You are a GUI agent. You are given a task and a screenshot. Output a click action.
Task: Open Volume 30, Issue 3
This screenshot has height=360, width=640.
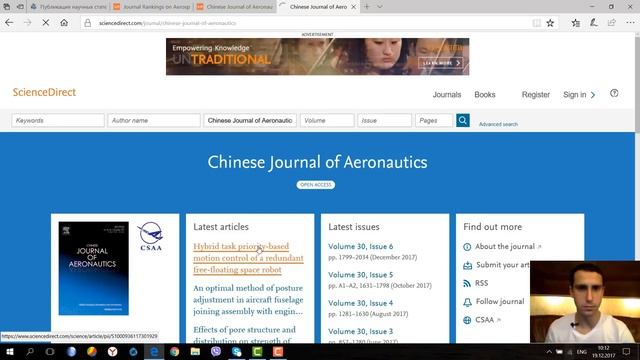point(360,331)
